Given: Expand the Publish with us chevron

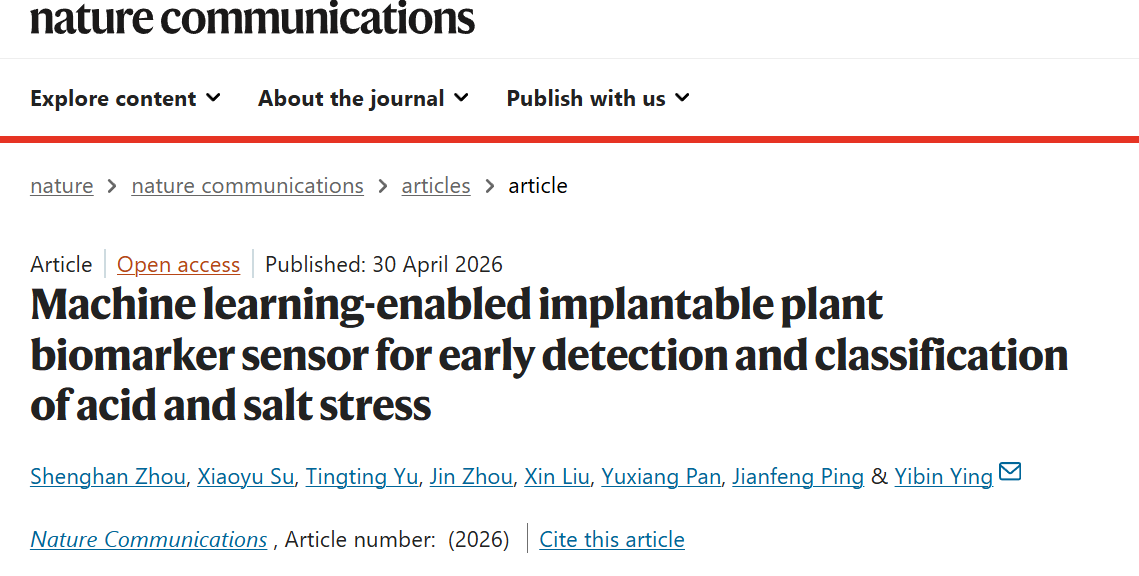Looking at the screenshot, I should click(x=682, y=97).
